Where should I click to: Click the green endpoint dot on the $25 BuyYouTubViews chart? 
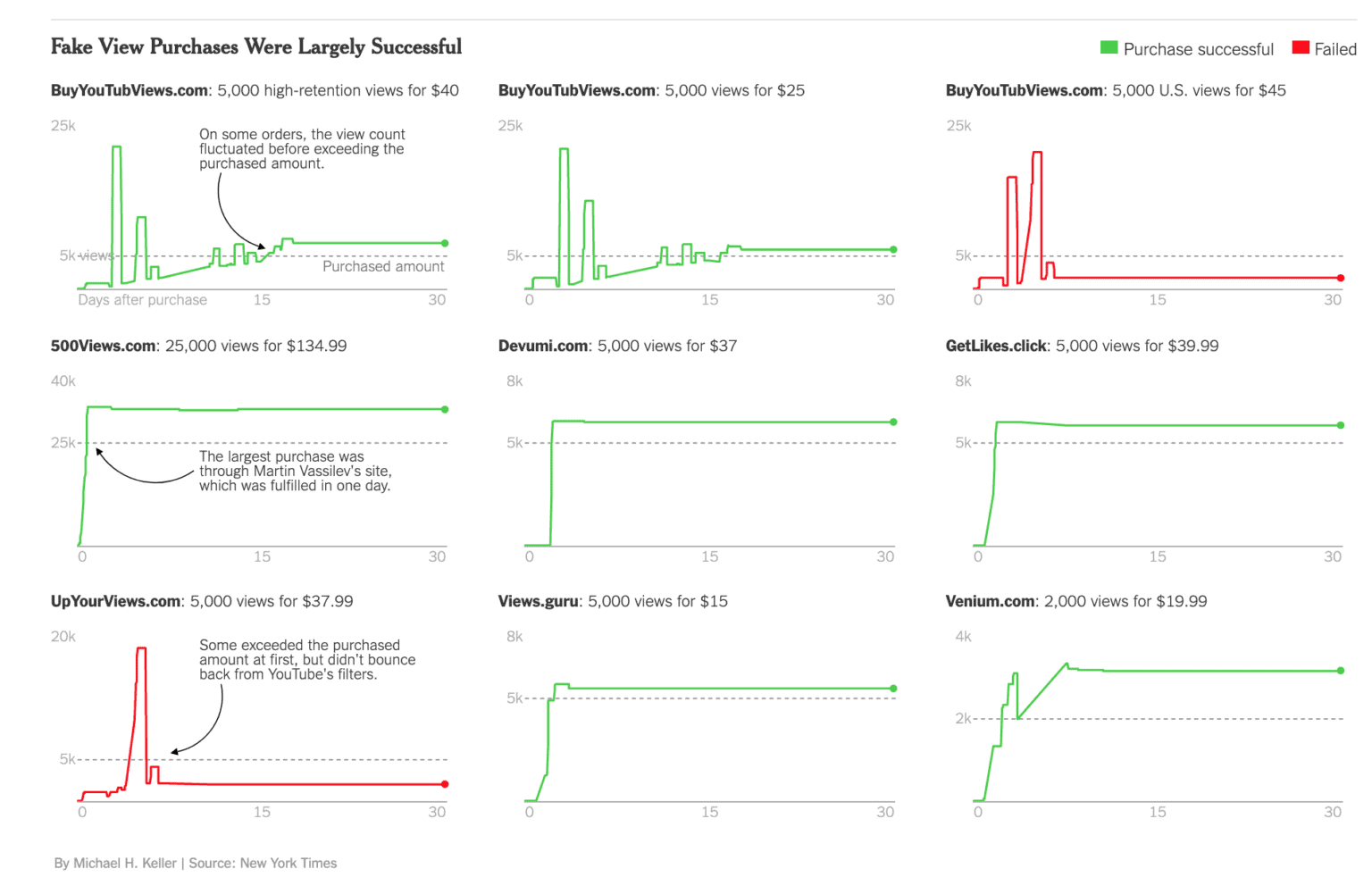point(893,249)
